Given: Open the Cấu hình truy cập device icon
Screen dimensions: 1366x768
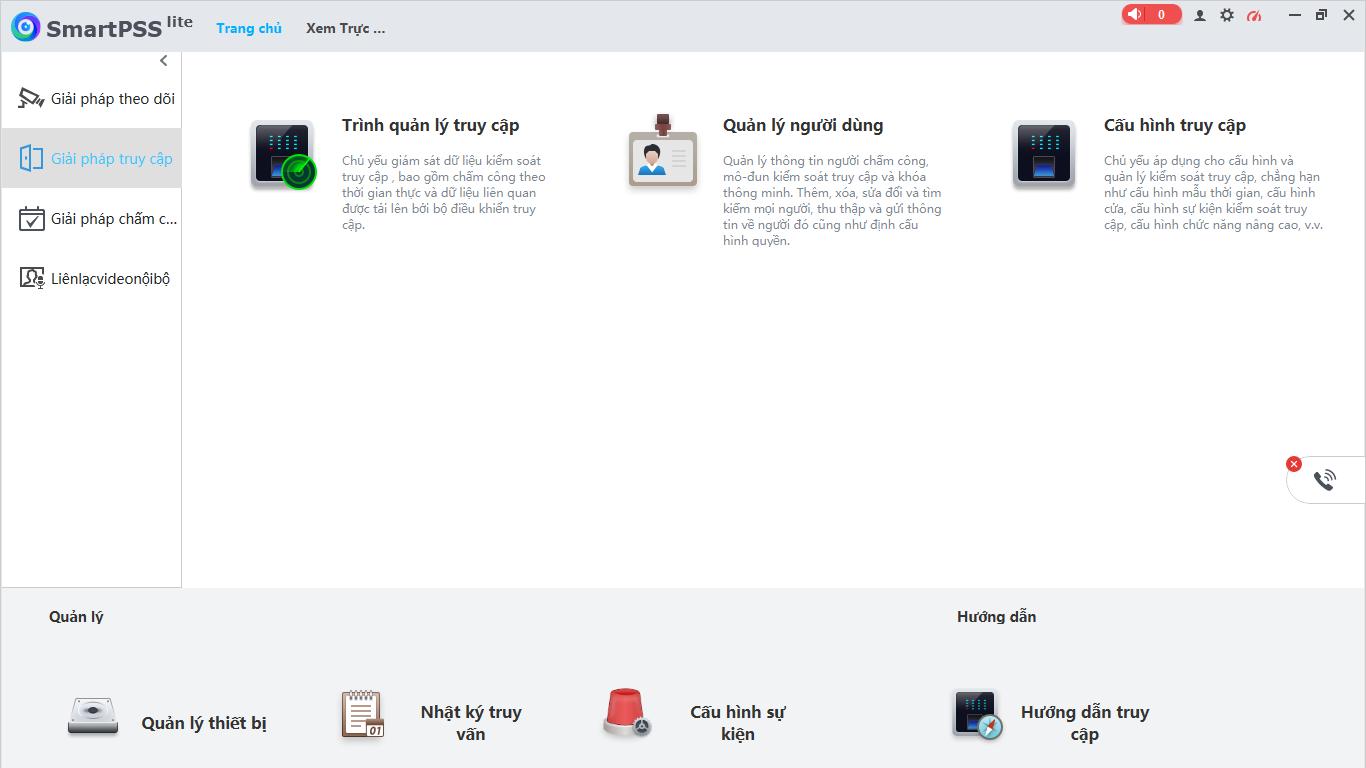Looking at the screenshot, I should (x=1043, y=155).
